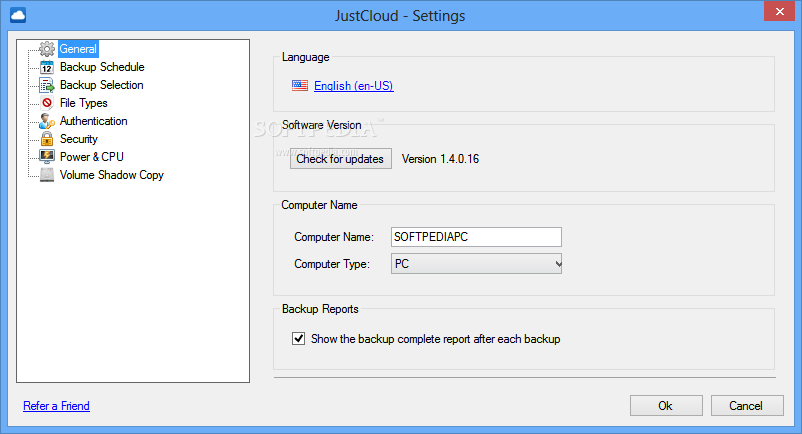Untick Show the backup complete report checkbox
802x434 pixels.
pos(299,338)
